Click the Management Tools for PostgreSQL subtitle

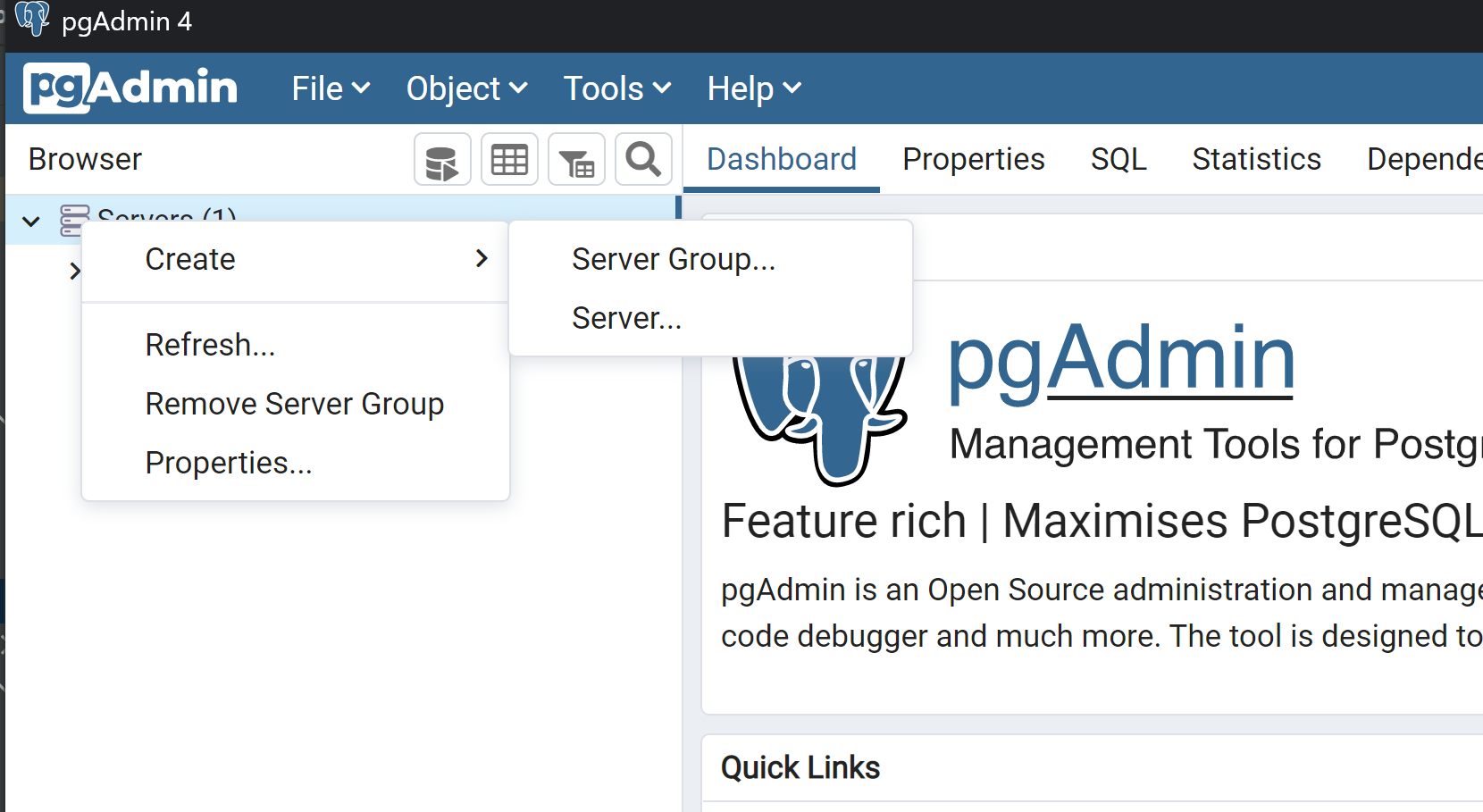pos(1216,444)
